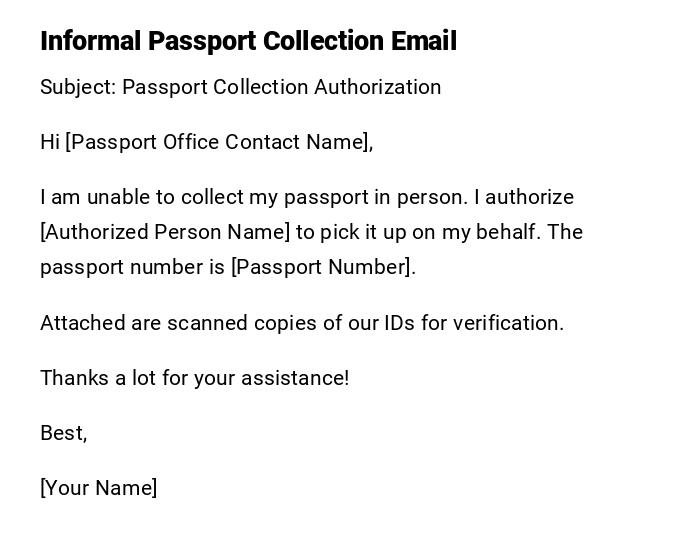The height and width of the screenshot is (550, 700).
Task: Click the text "passport number is"
Action: 132,267
